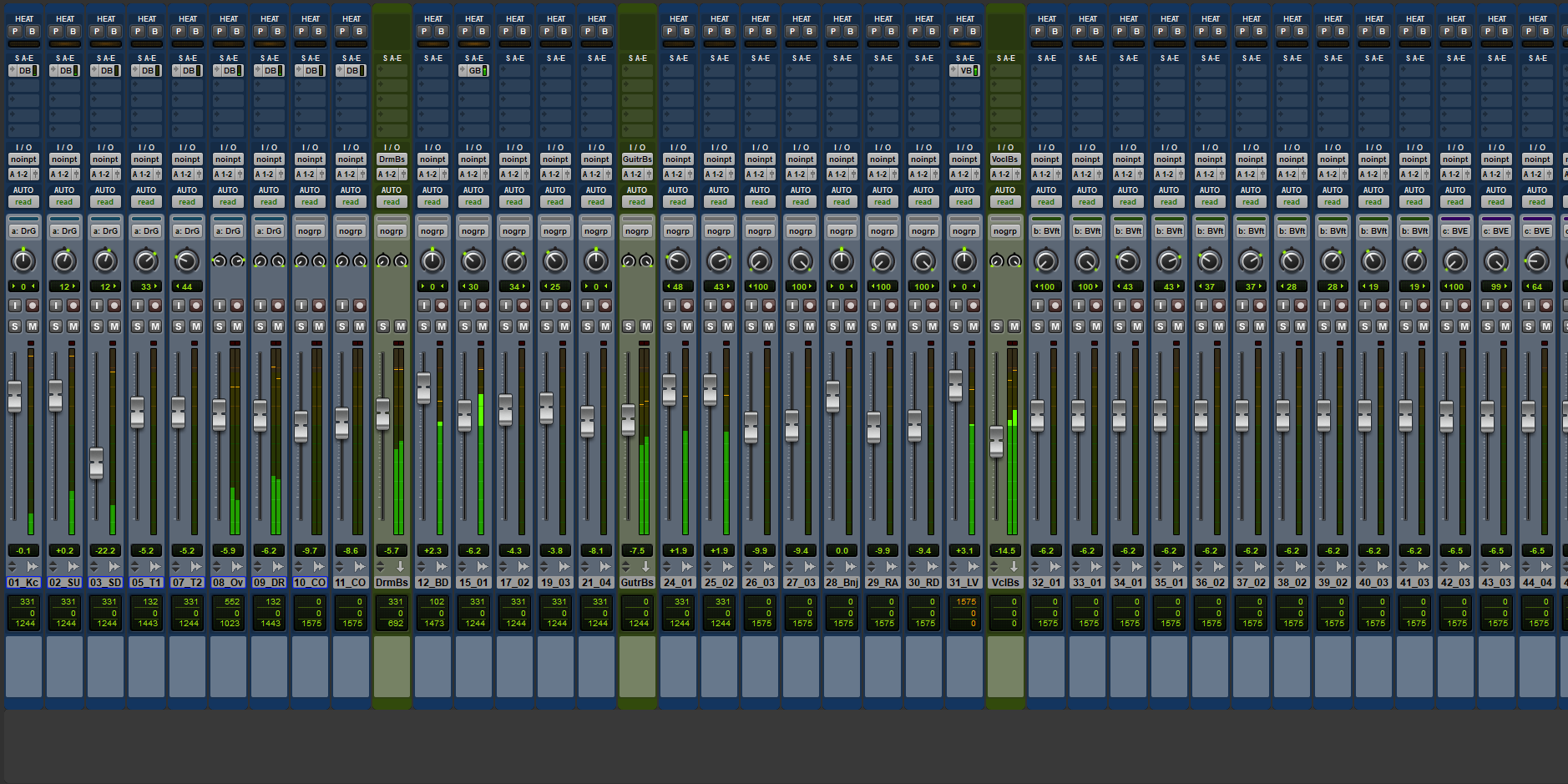Click the pan value 64 on track 44_04
The height and width of the screenshot is (784, 1568).
[1537, 287]
